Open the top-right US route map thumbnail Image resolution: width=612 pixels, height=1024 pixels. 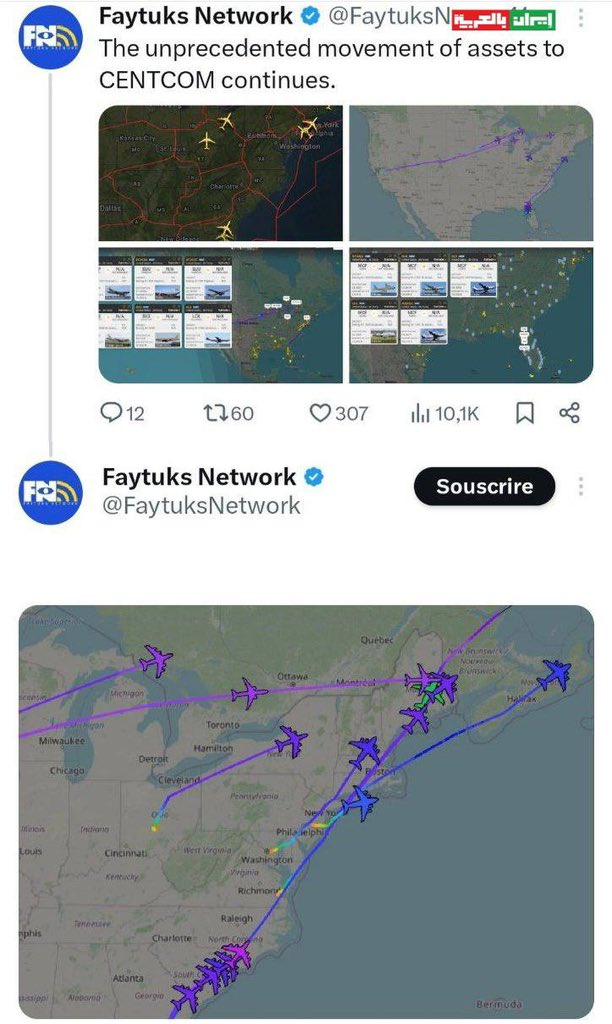[x=471, y=173]
